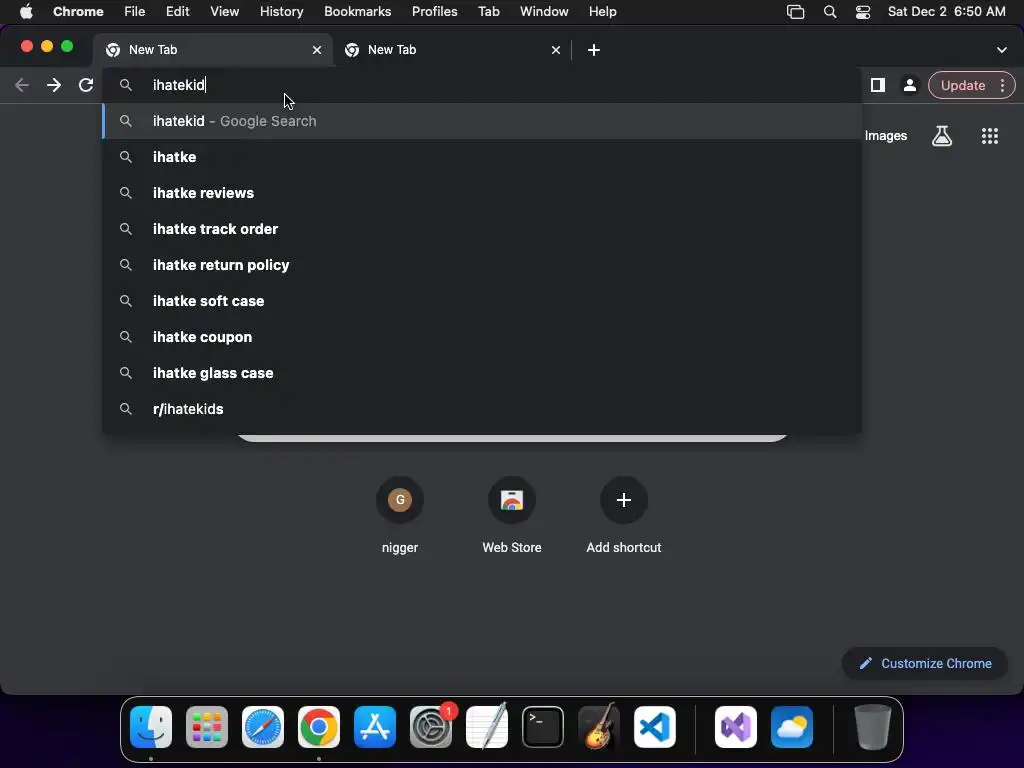Image resolution: width=1024 pixels, height=768 pixels.
Task: Open System Settings from the dock
Action: tap(431, 727)
